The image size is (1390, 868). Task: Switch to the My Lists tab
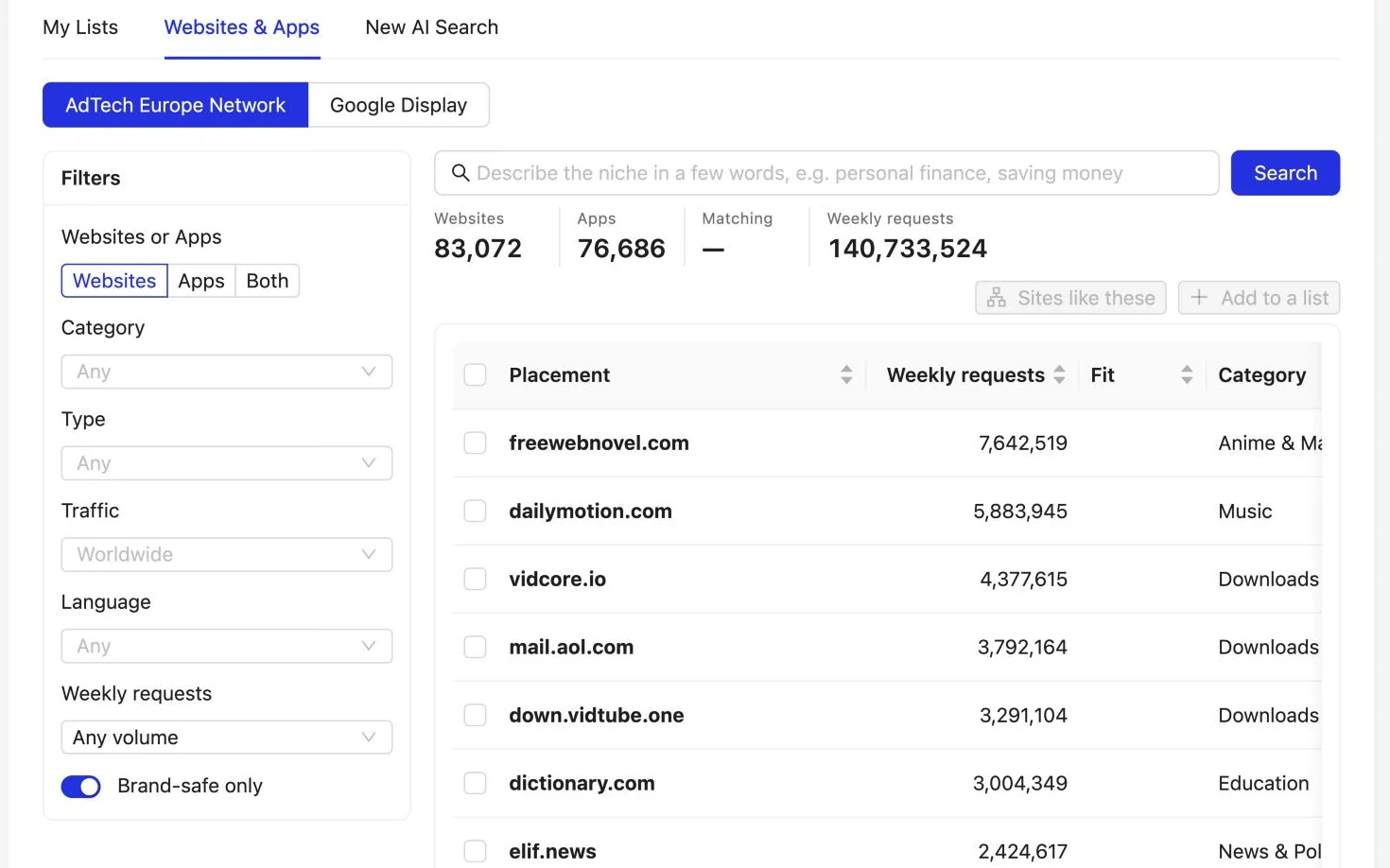point(80,27)
